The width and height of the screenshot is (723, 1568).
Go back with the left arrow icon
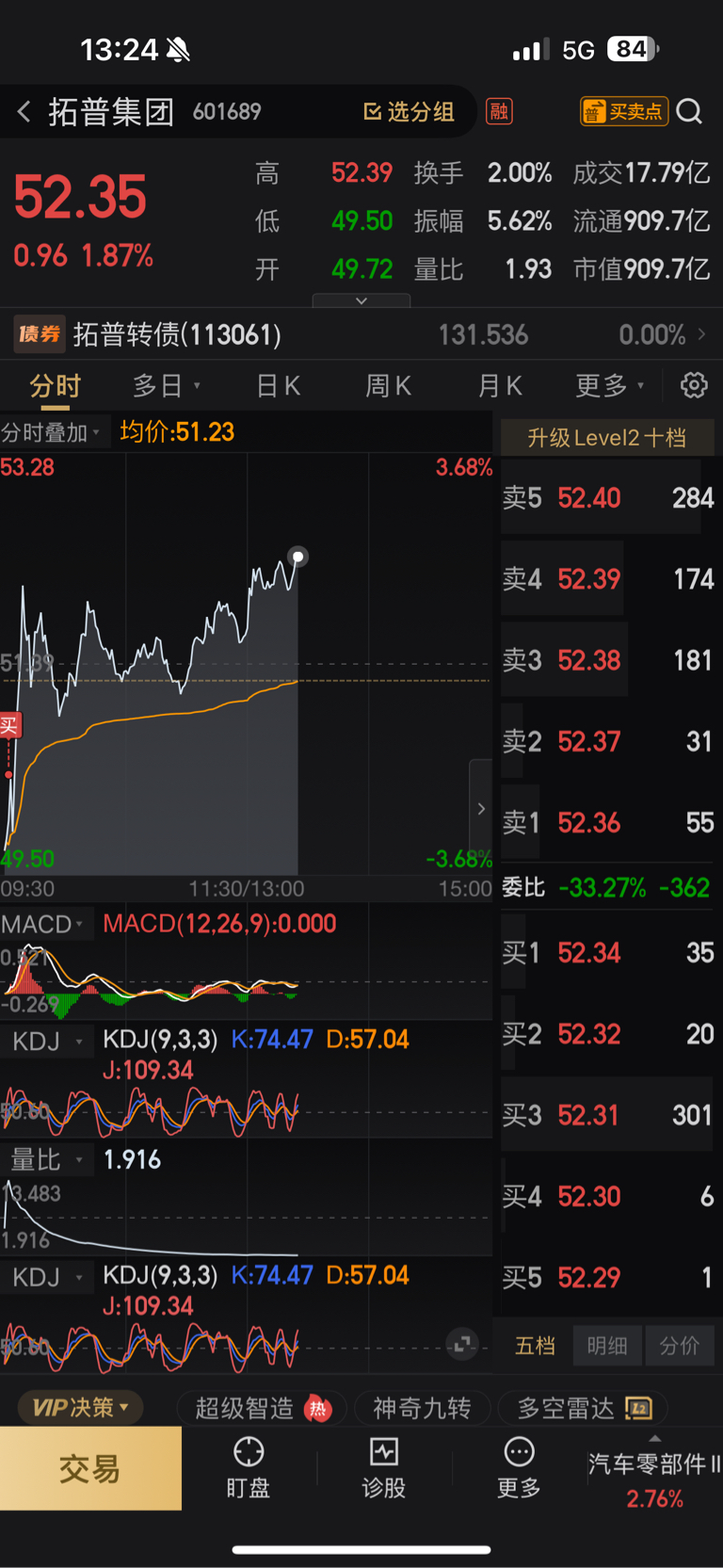[24, 112]
